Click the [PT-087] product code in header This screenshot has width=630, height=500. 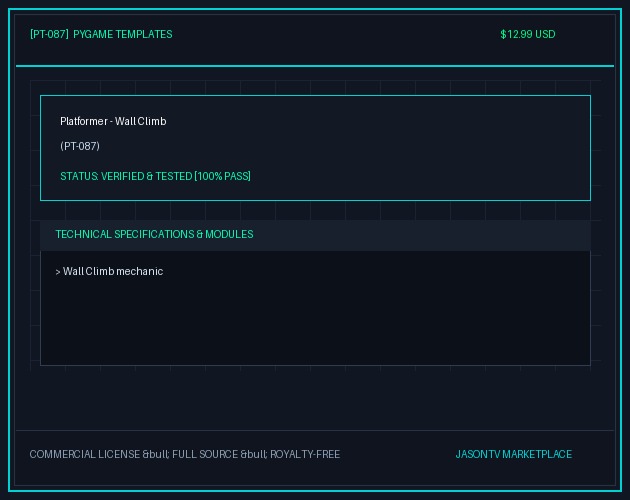pyautogui.click(x=49, y=34)
